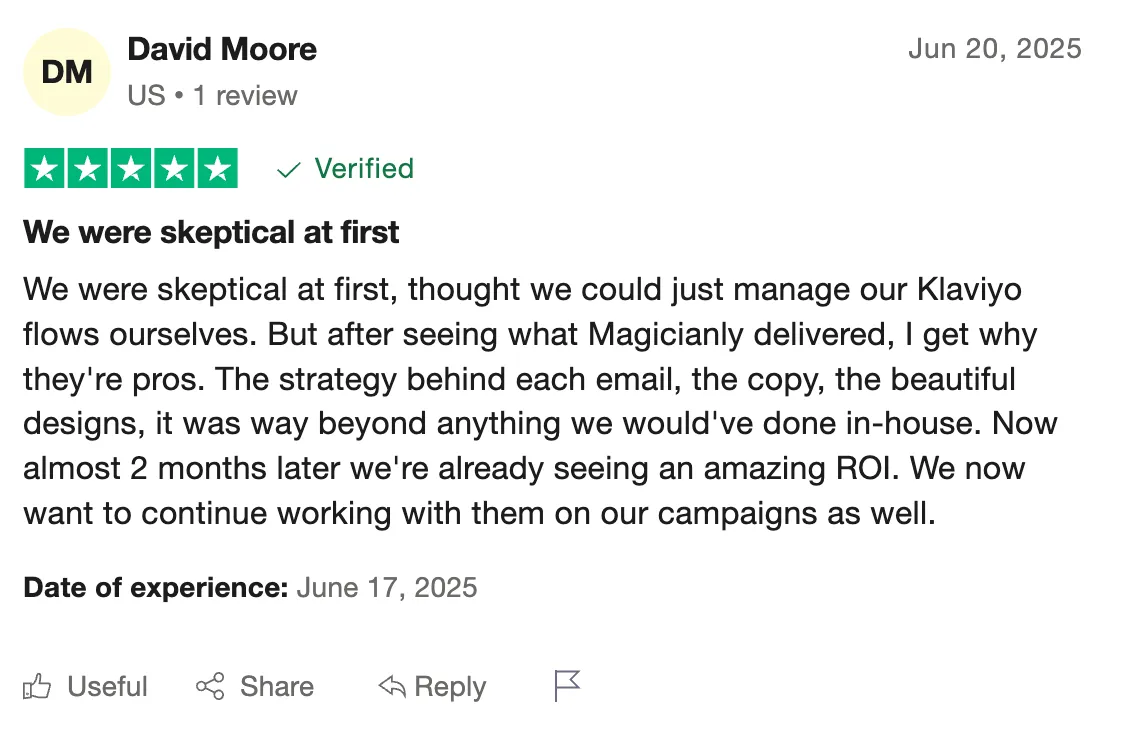Open the review title 'We were skeptical at first'
The width and height of the screenshot is (1140, 748).
click(x=212, y=233)
